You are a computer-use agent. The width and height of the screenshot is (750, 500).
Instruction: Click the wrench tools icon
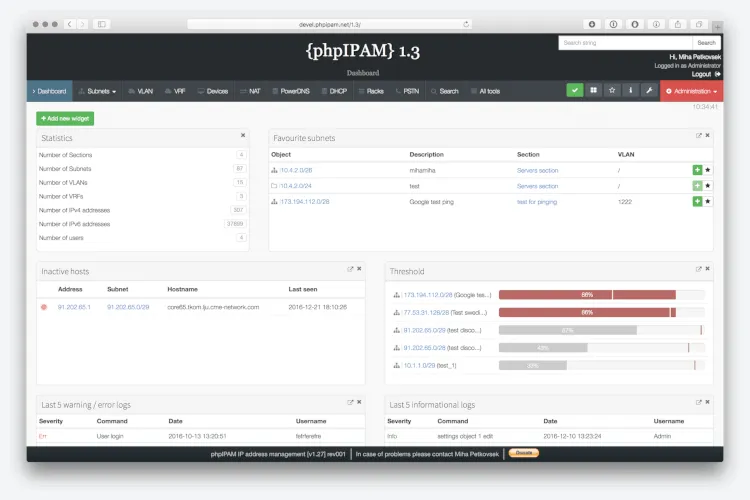[649, 90]
